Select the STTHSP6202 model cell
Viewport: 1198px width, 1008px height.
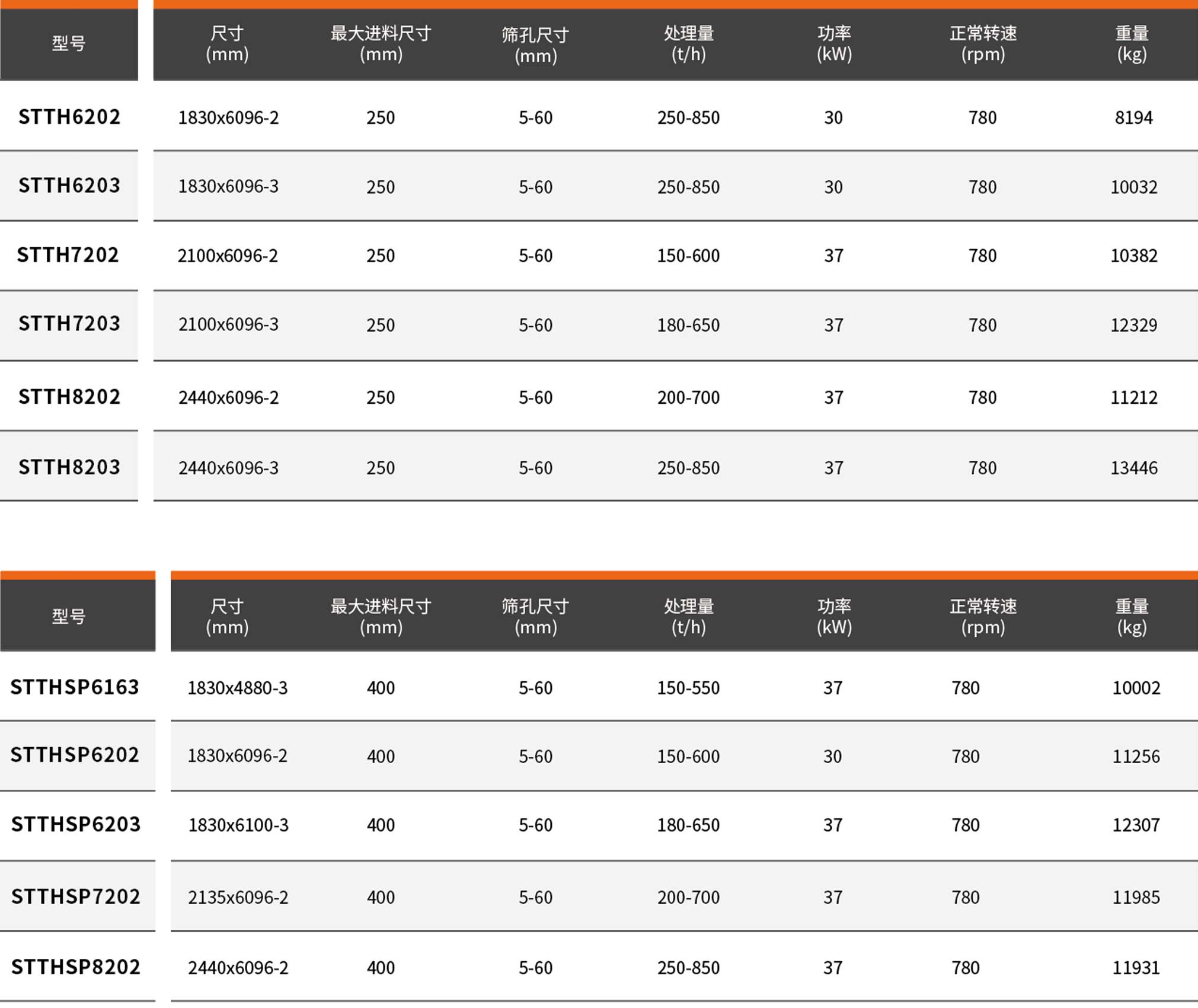tap(75, 755)
